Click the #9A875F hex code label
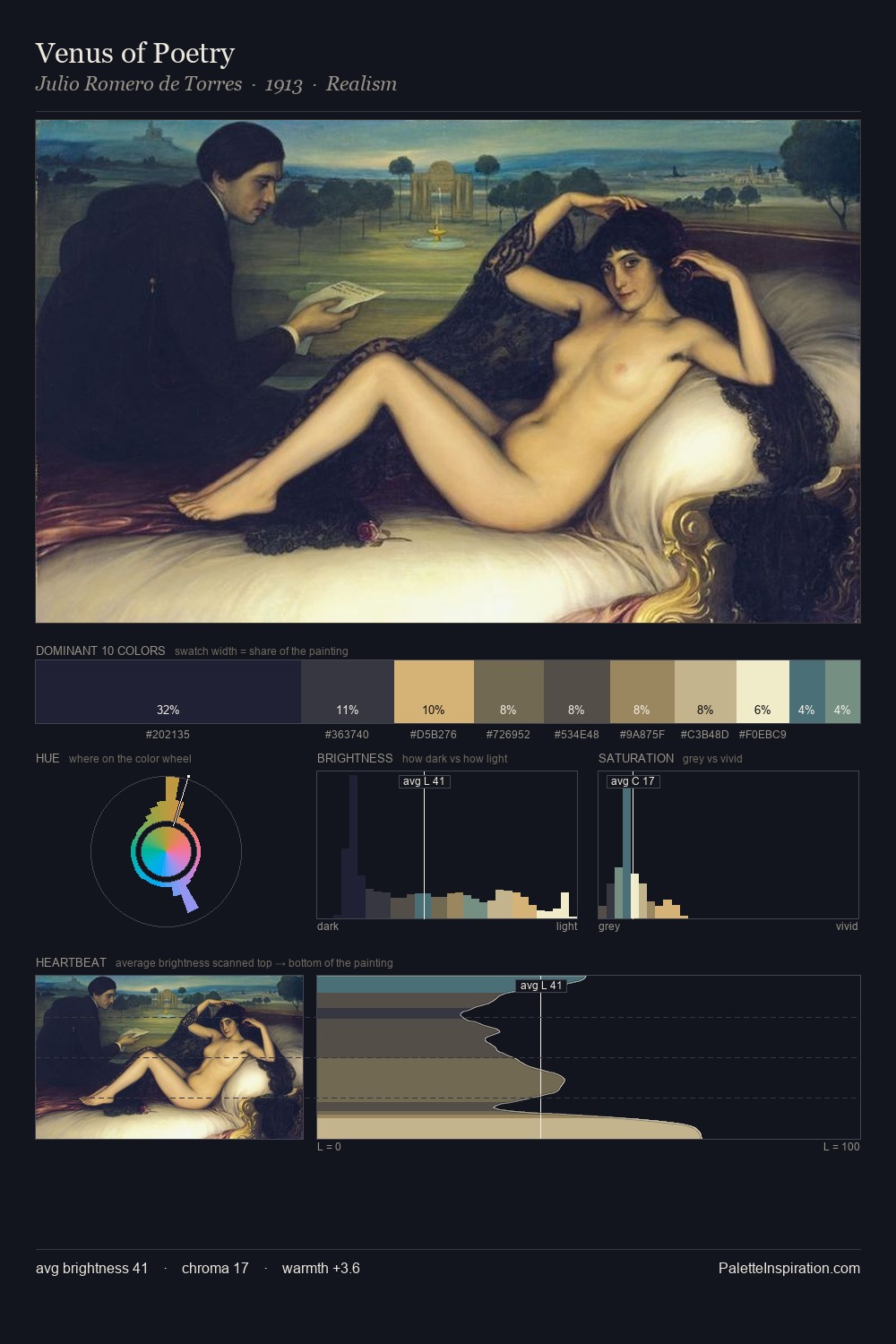 pos(642,735)
